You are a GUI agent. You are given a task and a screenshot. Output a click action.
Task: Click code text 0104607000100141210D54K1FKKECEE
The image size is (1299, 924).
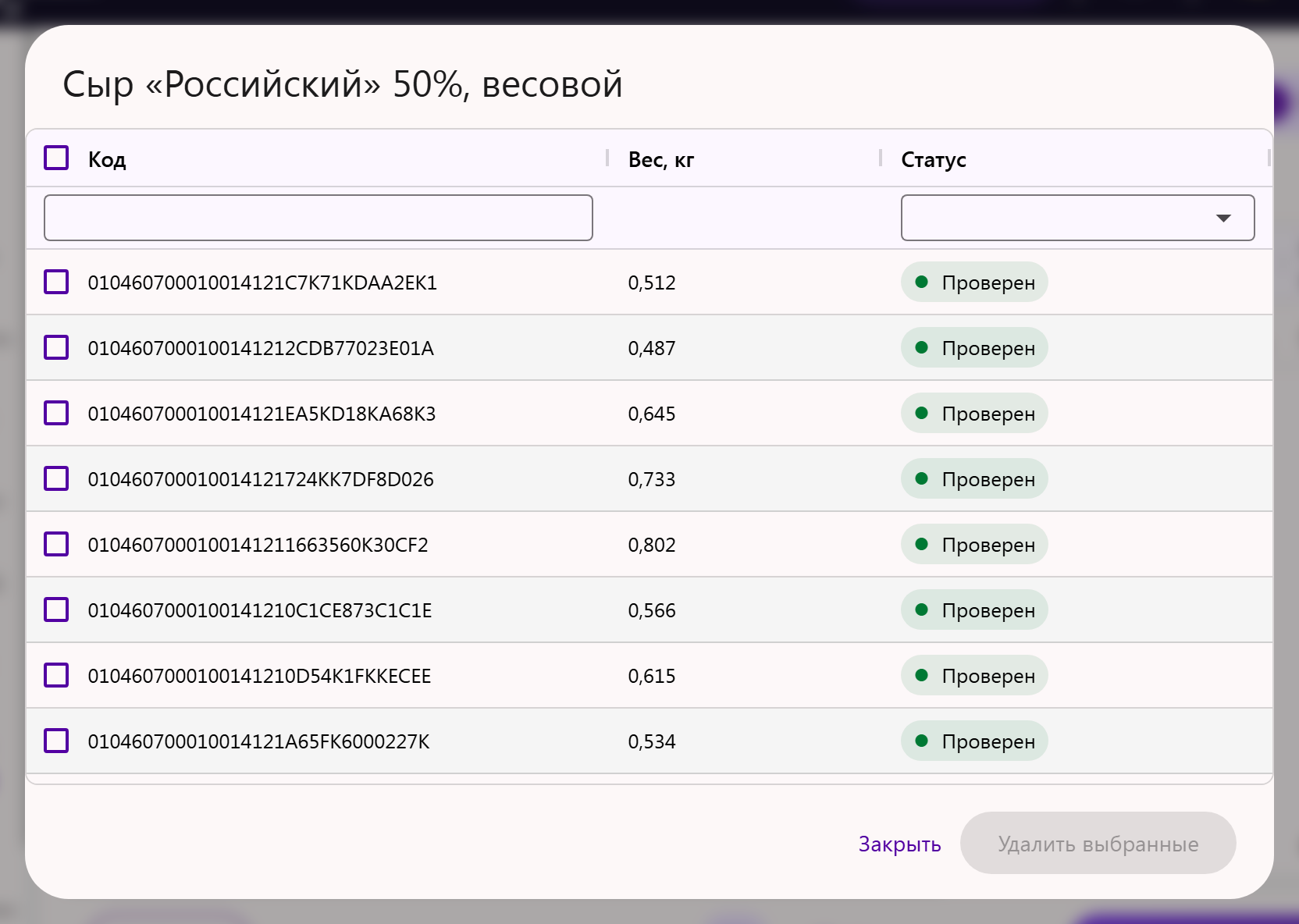click(259, 676)
